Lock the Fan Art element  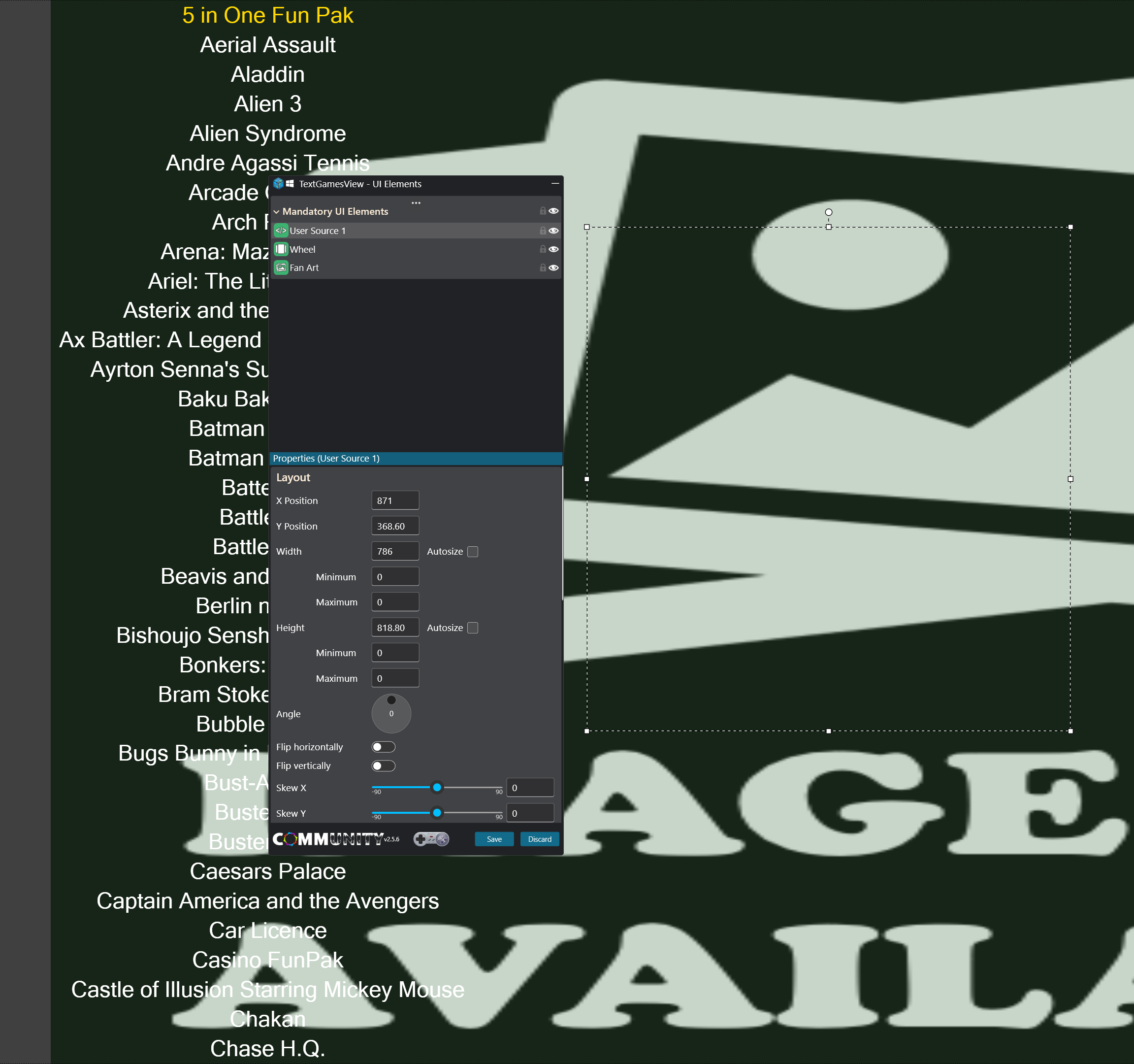543,267
